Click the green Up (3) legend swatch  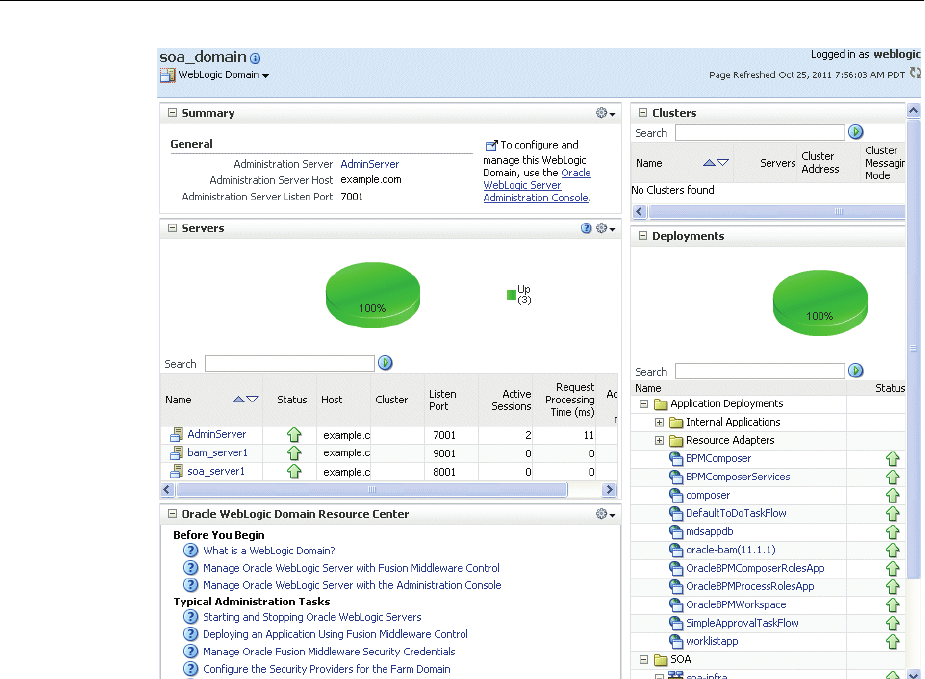coord(511,295)
